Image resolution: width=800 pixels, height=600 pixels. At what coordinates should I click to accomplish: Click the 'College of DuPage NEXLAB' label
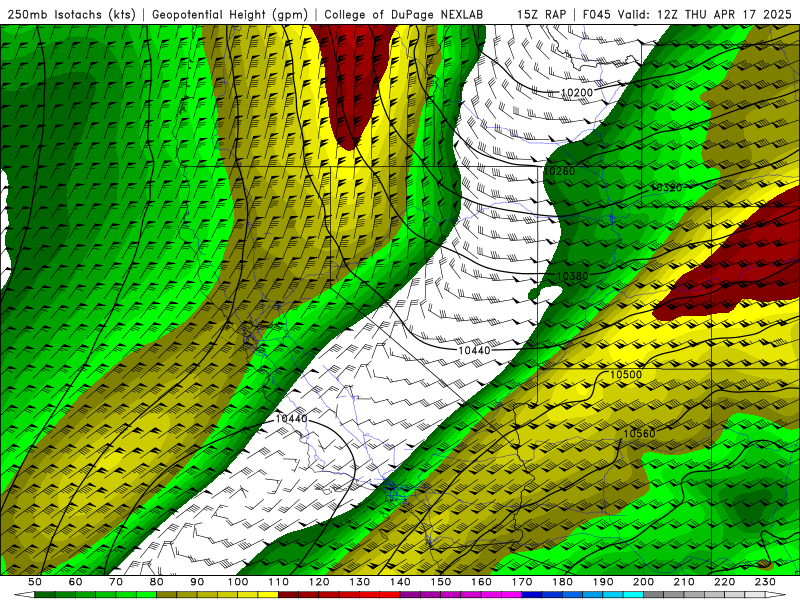403,14
